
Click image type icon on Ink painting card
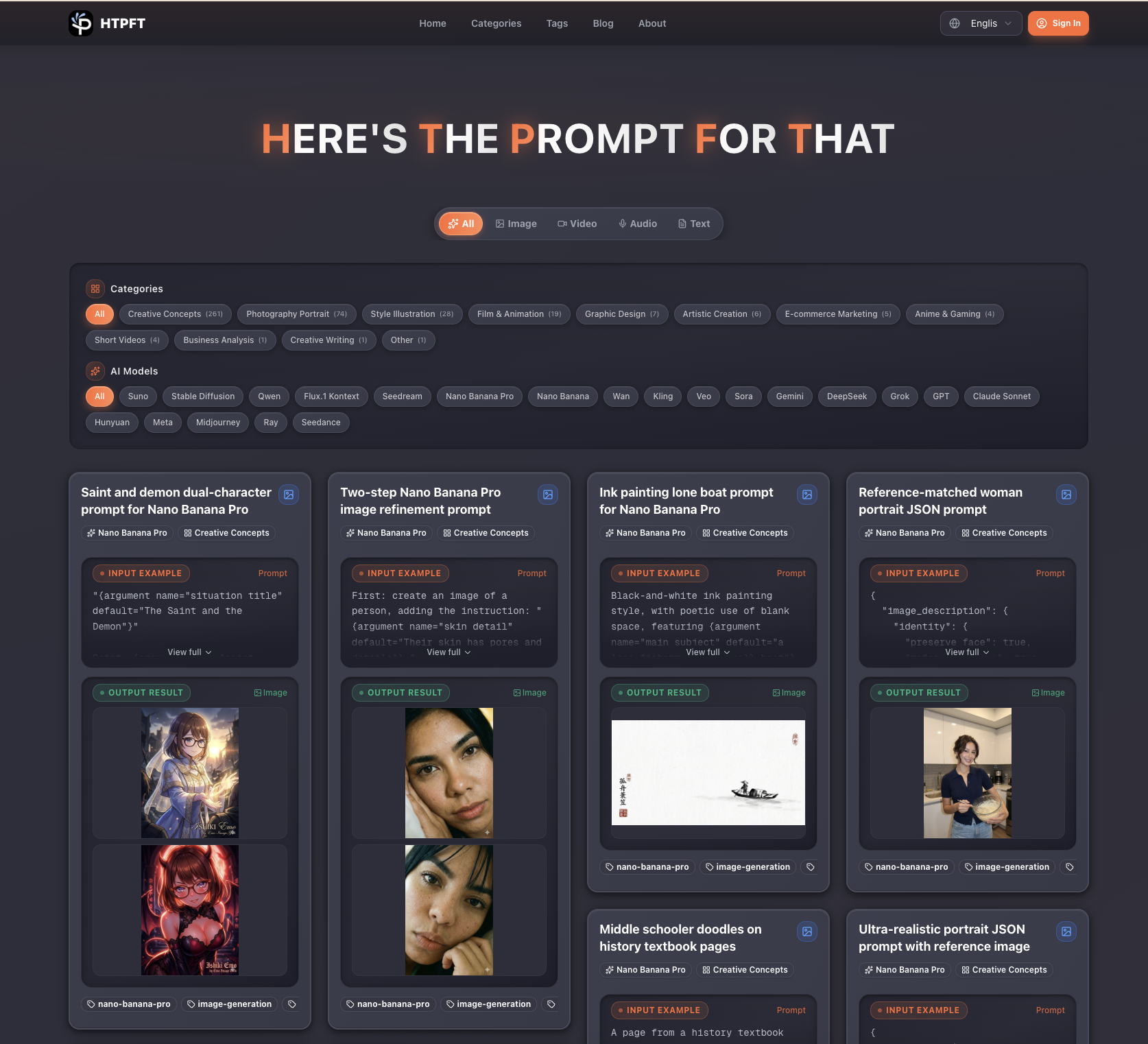tap(807, 495)
